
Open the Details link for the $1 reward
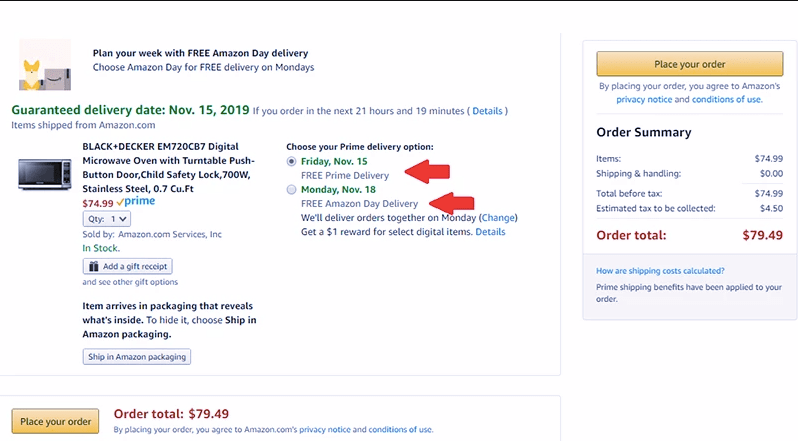(x=490, y=232)
